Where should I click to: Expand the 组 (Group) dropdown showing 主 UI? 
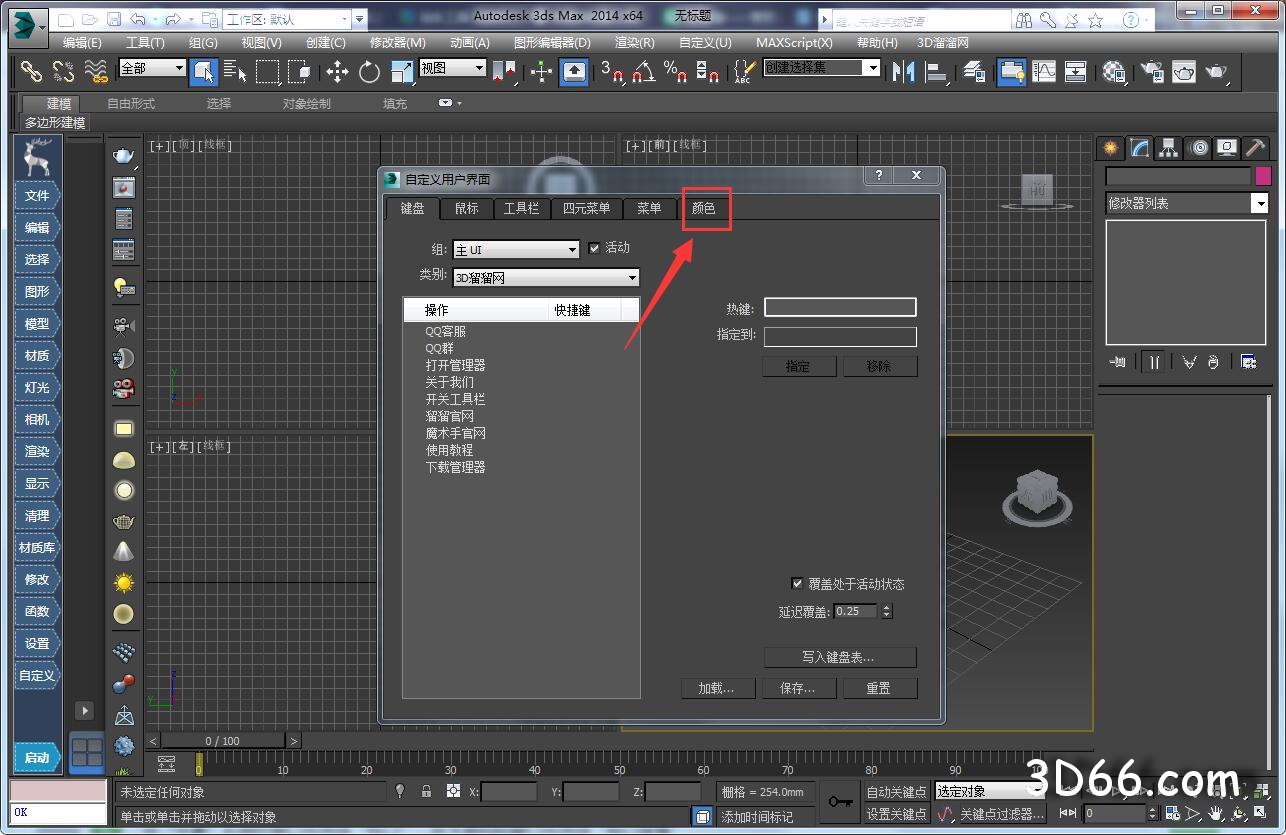(x=516, y=250)
